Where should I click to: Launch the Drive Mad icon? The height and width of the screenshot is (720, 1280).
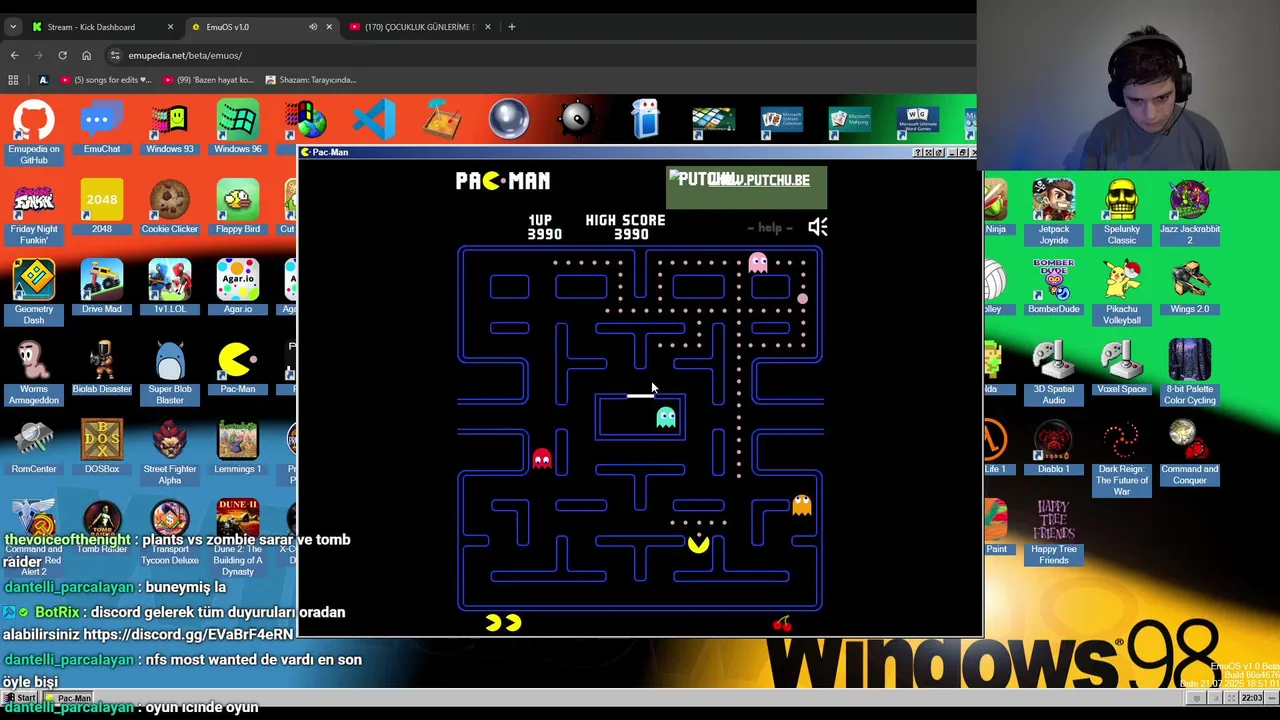click(x=102, y=288)
